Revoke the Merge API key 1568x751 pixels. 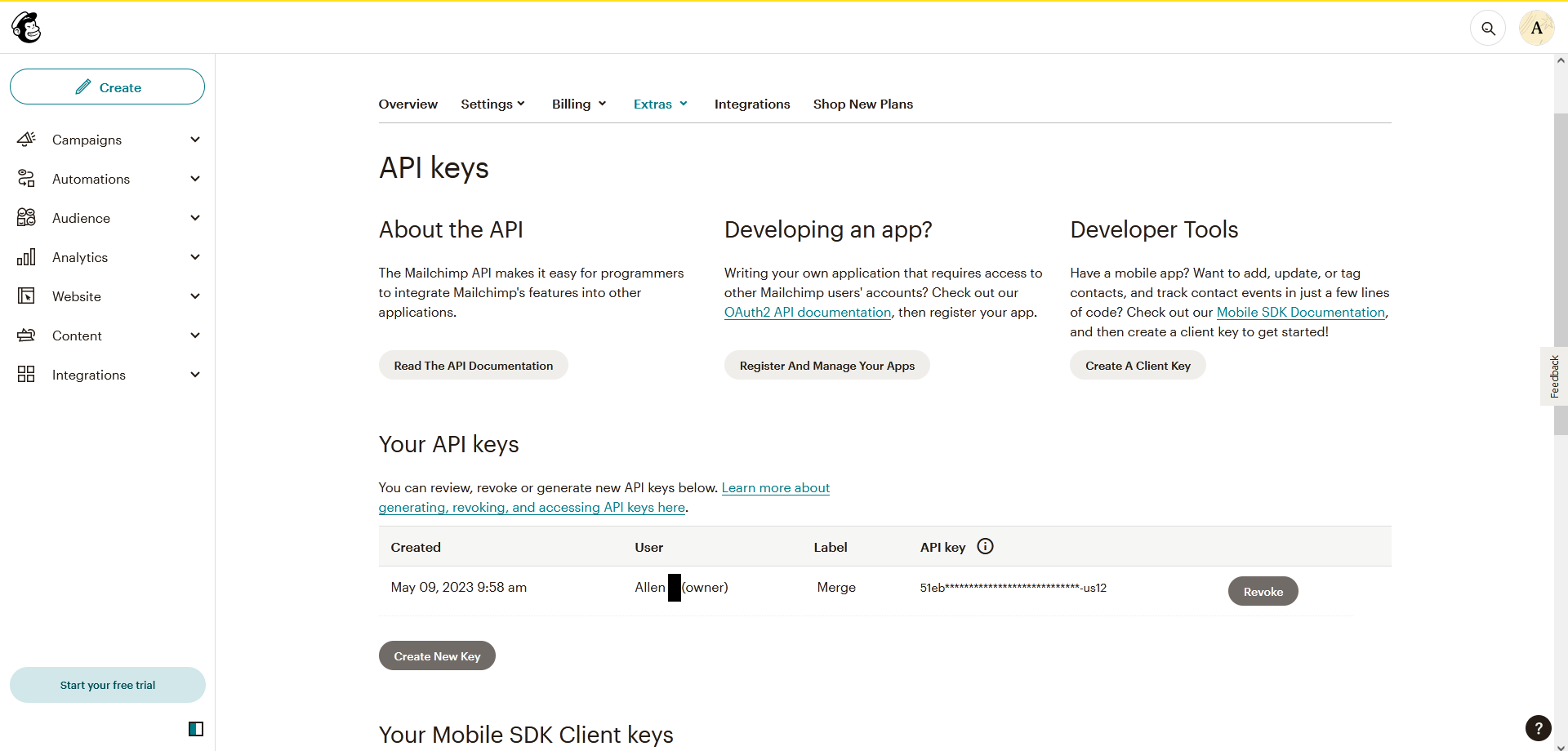(1263, 592)
